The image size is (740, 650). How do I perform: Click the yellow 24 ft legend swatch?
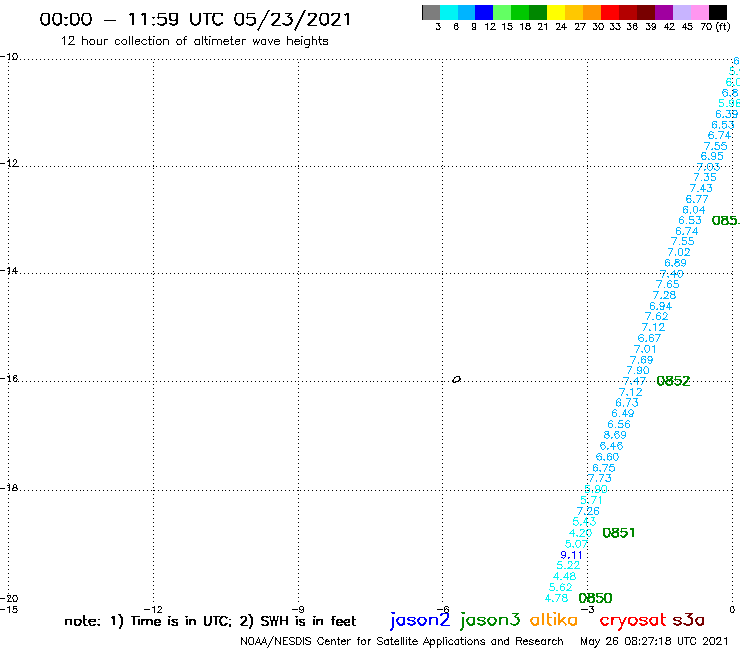tap(556, 12)
